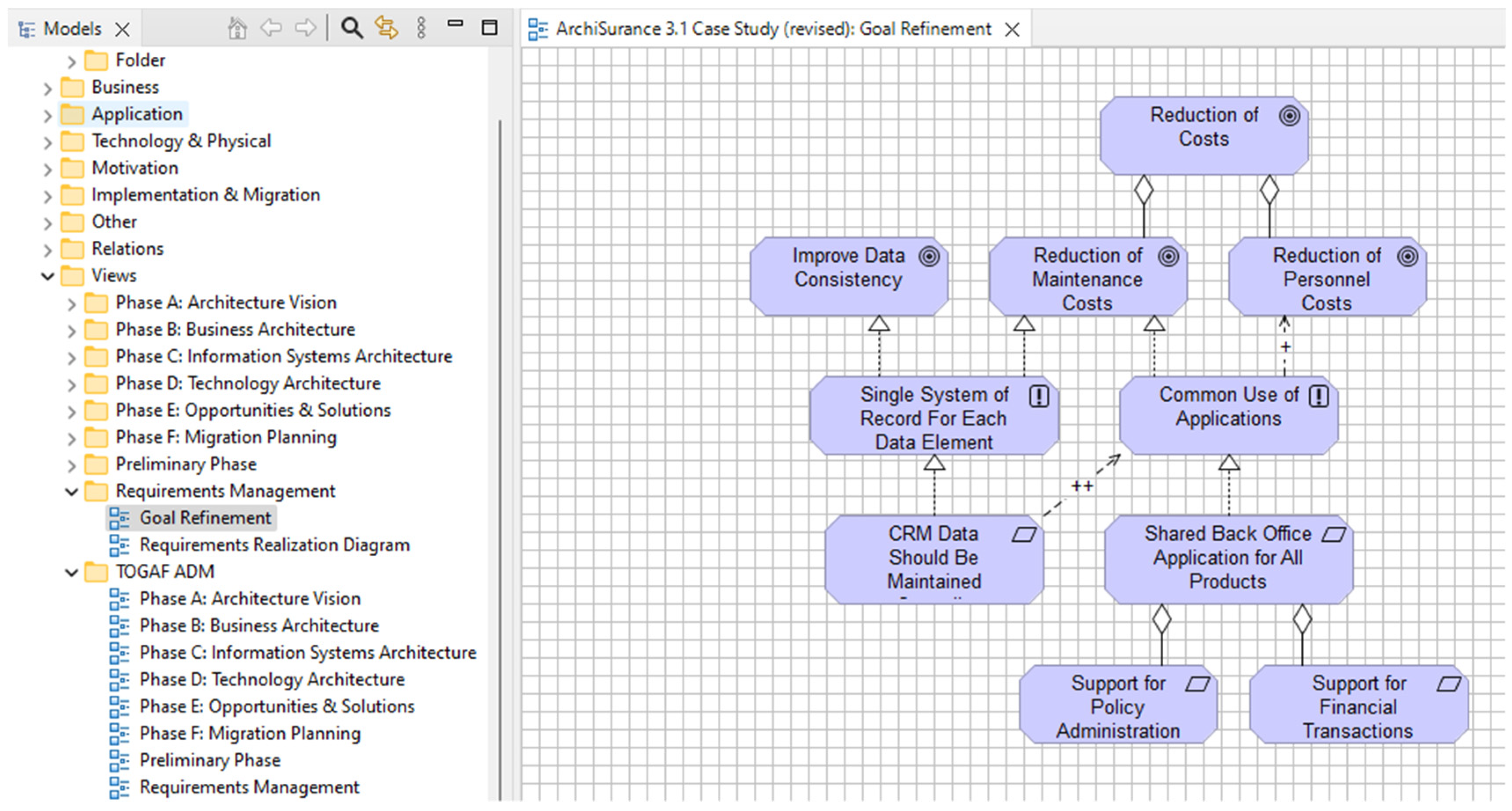Close the Goal Refinement editor tab
Image resolution: width=1512 pixels, height=811 pixels.
[x=1012, y=29]
